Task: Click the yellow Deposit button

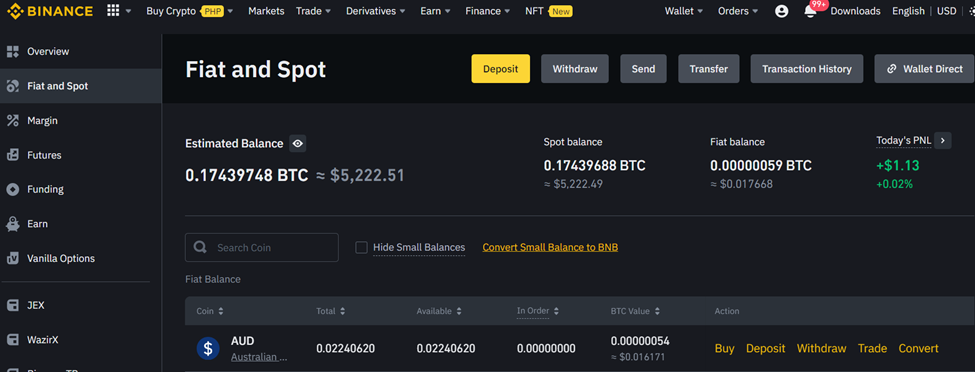Action: click(501, 69)
